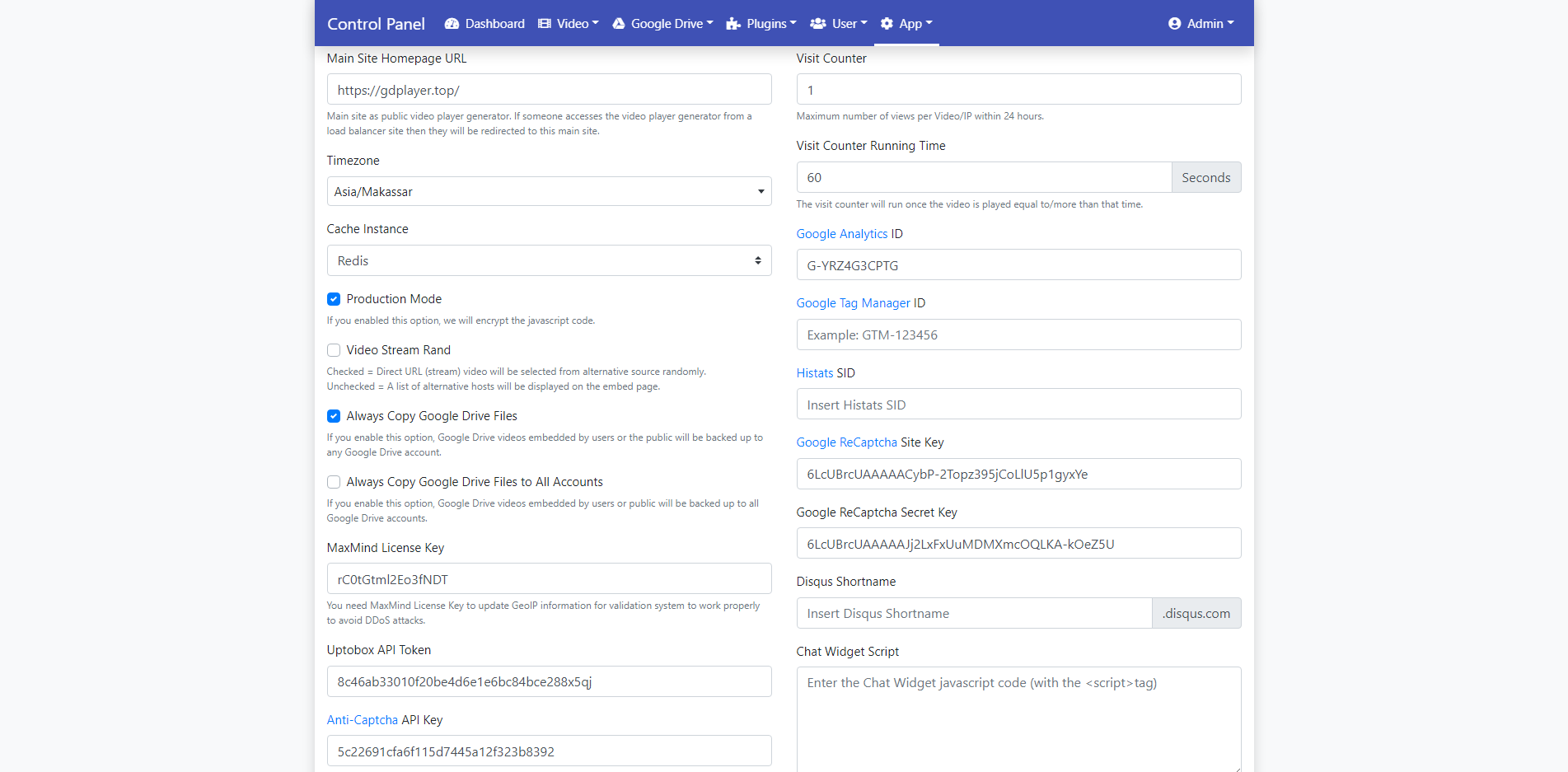Viewport: 1568px width, 772px height.
Task: Uncheck Always Copy Google Drive Files
Action: tap(334, 416)
